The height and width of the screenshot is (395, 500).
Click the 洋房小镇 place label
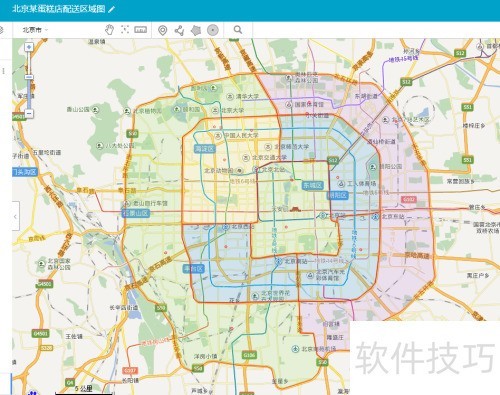[x=205, y=356]
